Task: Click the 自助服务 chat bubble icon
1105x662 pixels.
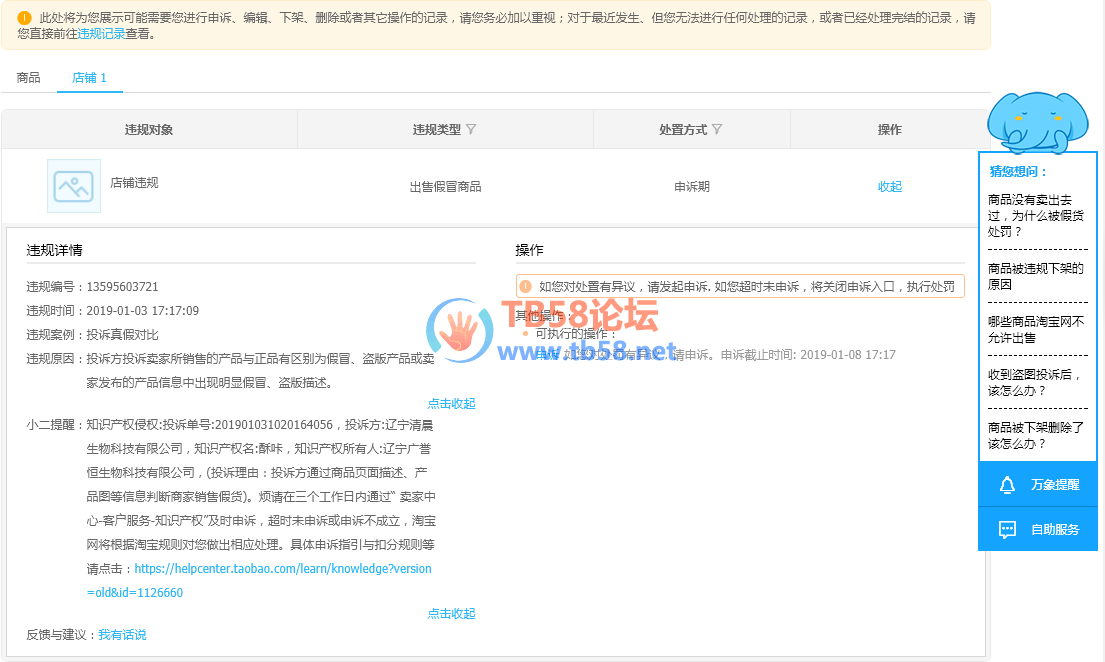Action: (x=1007, y=529)
